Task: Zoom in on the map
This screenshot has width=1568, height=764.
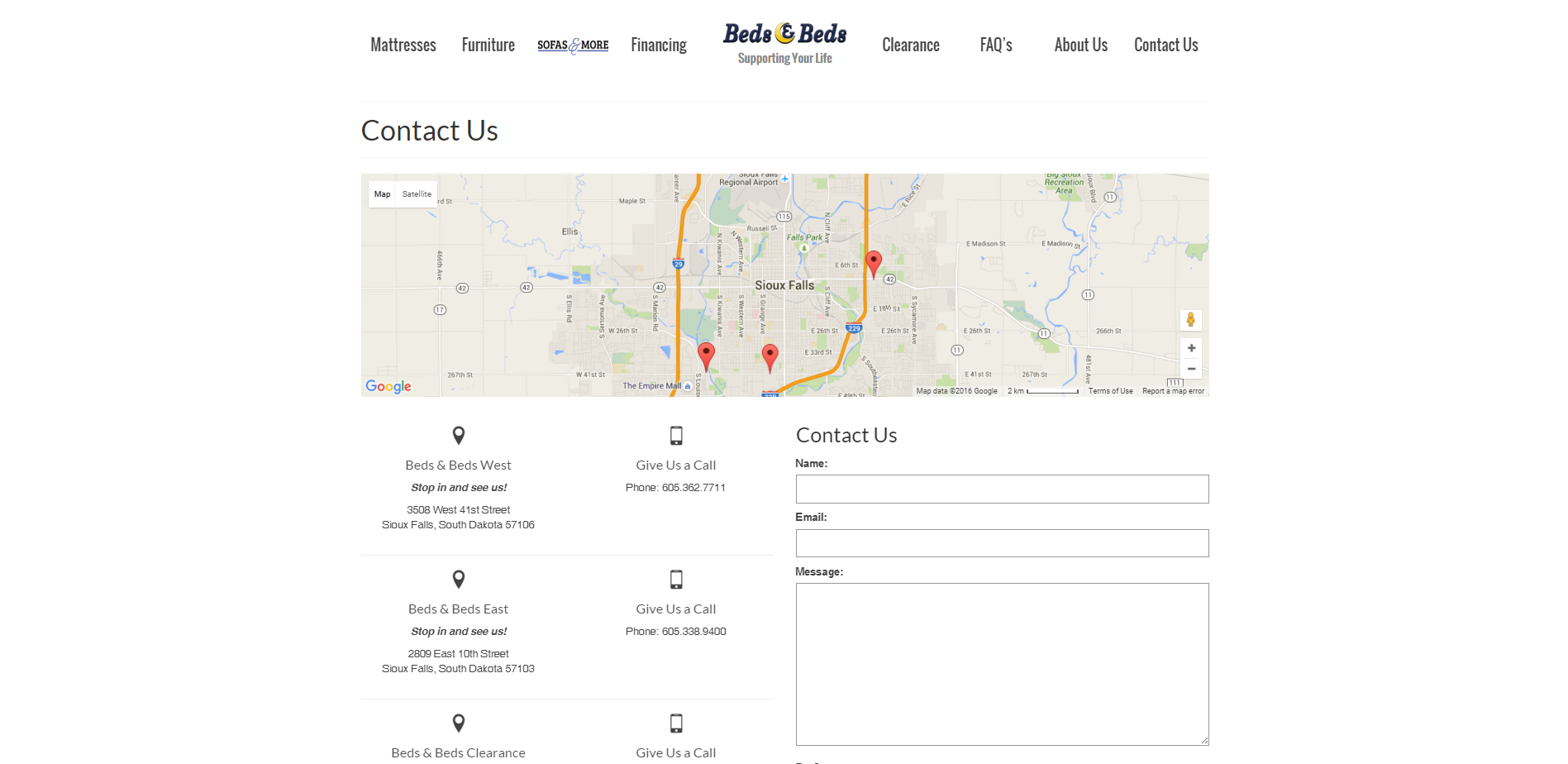Action: tap(1191, 348)
